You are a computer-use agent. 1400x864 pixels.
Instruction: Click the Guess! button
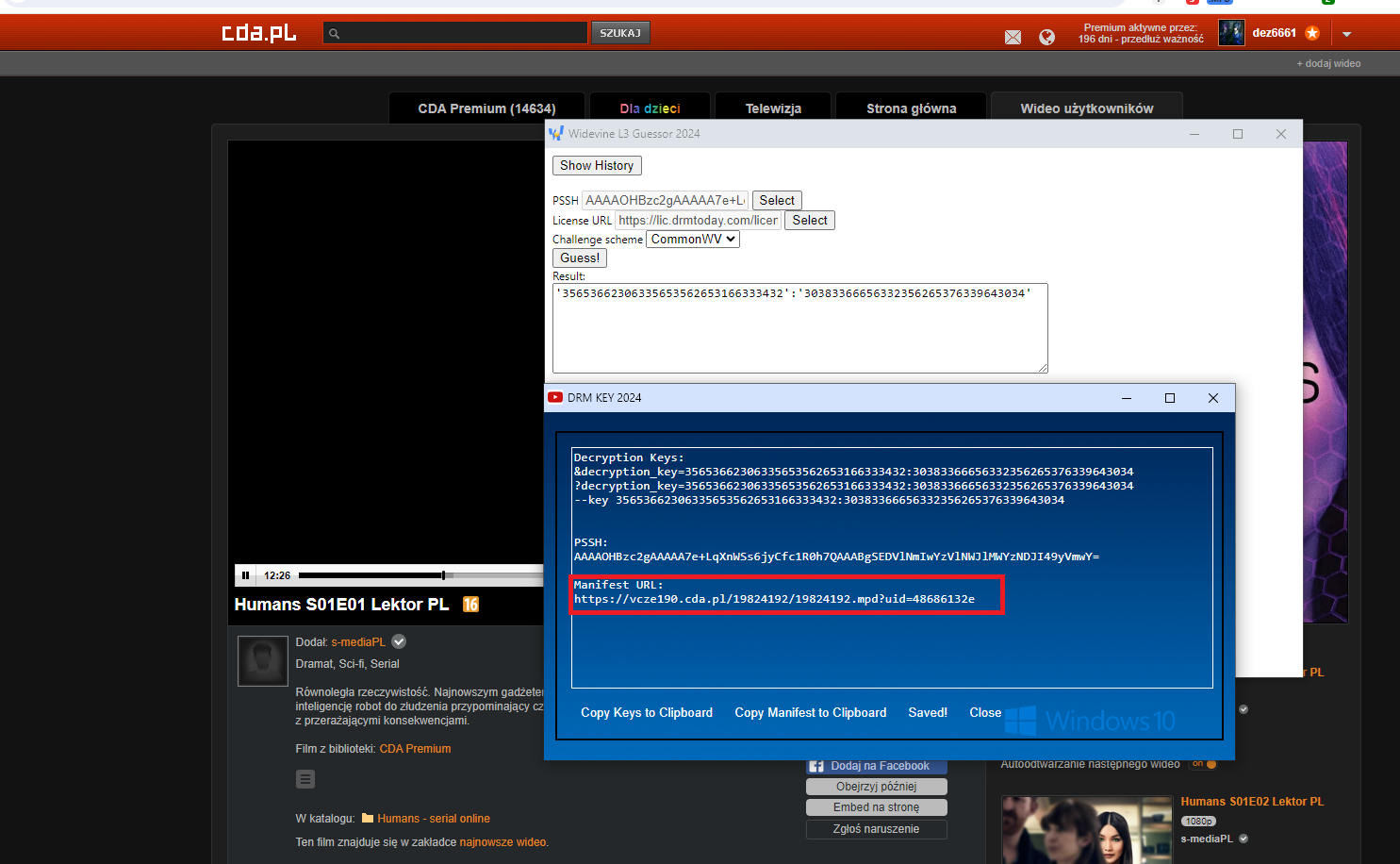[x=580, y=258]
